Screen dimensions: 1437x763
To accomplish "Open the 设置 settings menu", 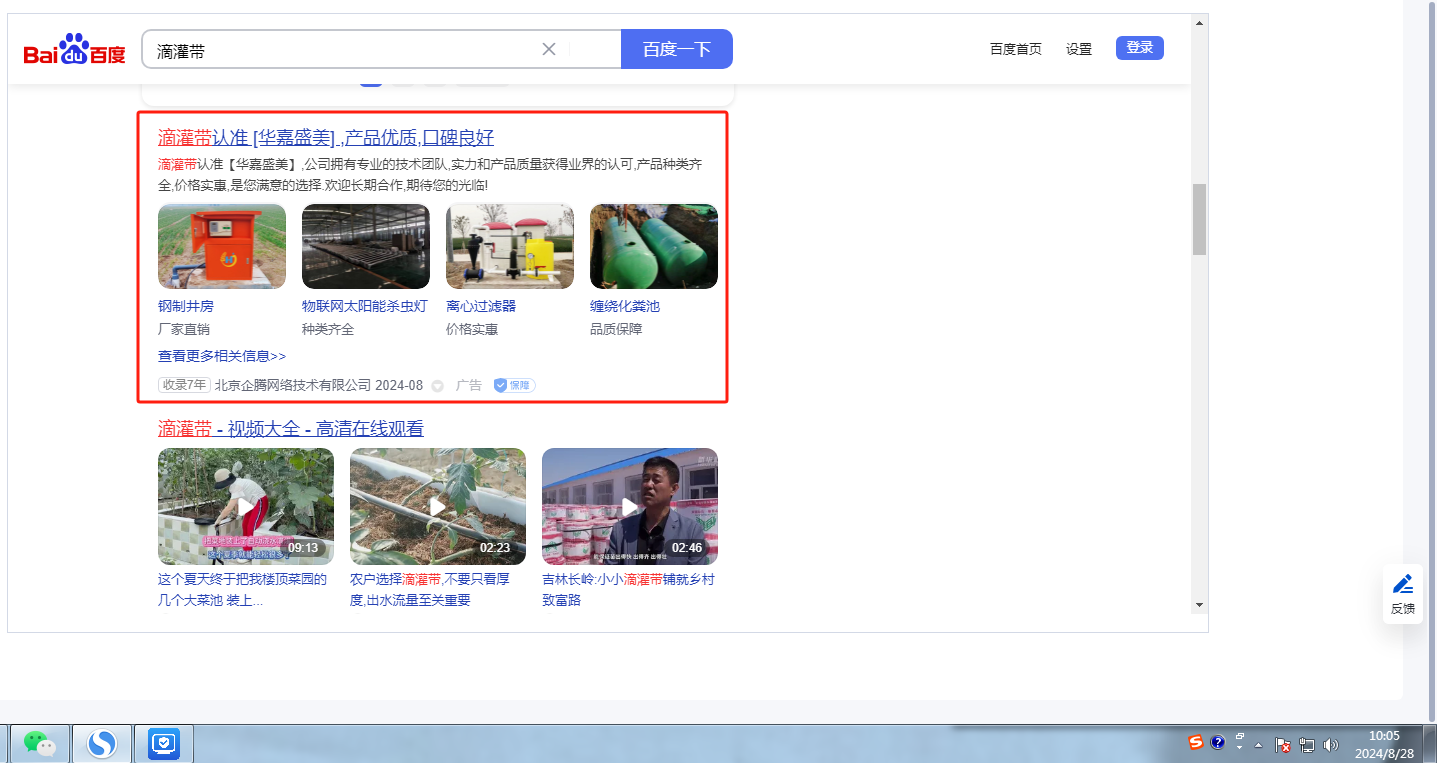I will 1079,49.
